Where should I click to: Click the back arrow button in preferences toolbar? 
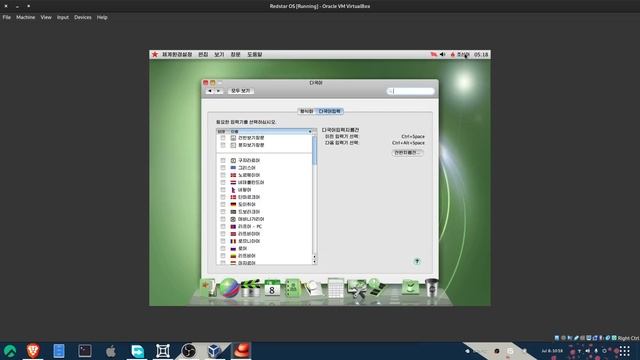pos(210,91)
